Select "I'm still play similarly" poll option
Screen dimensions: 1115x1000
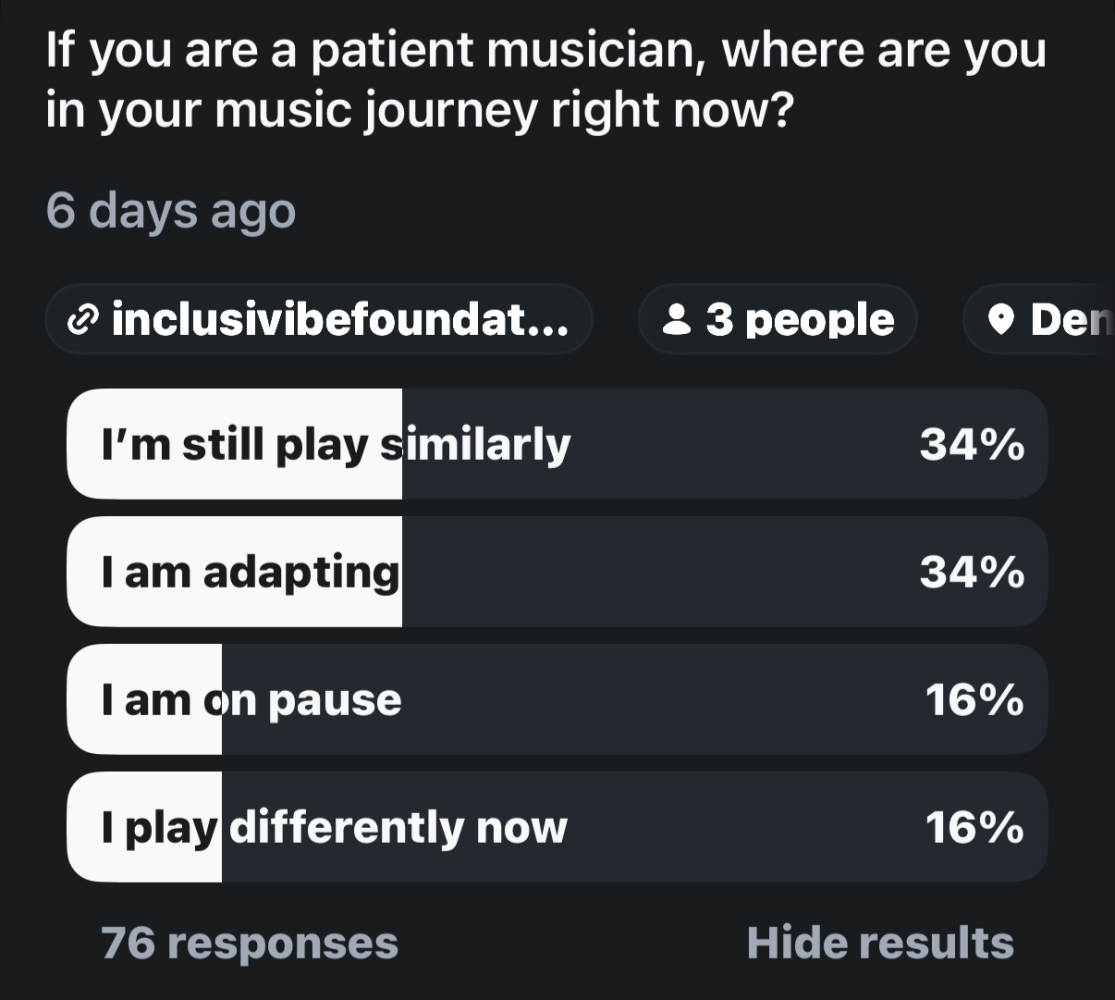pos(557,444)
